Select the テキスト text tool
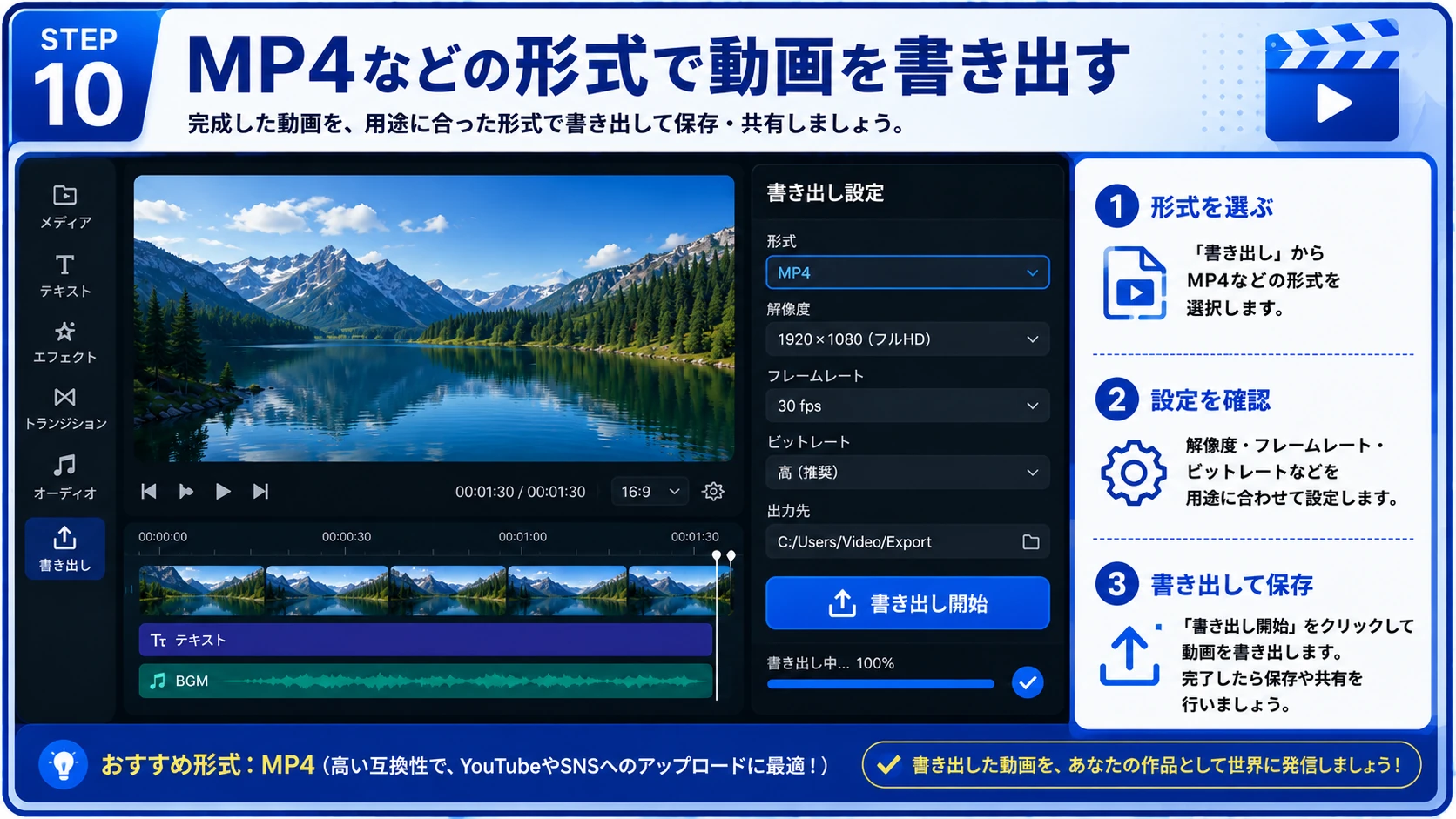Image resolution: width=1456 pixels, height=819 pixels. coord(65,276)
